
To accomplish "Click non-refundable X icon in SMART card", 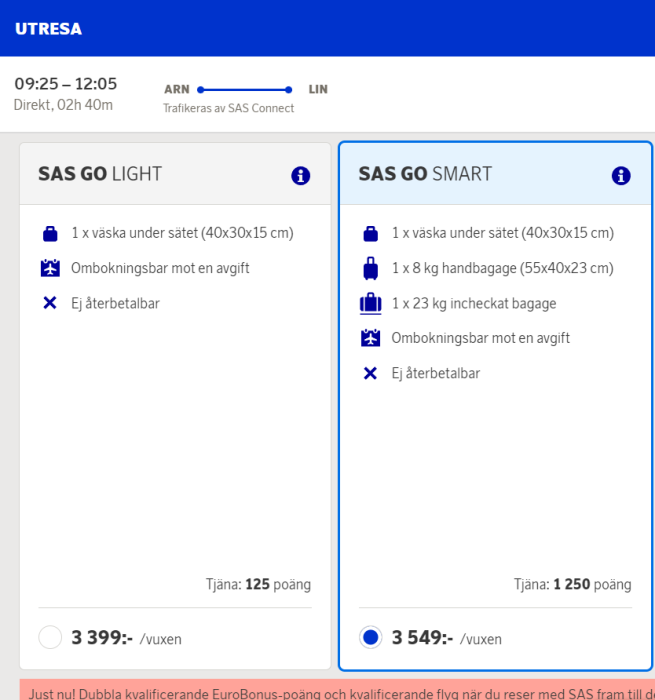I will tap(371, 373).
